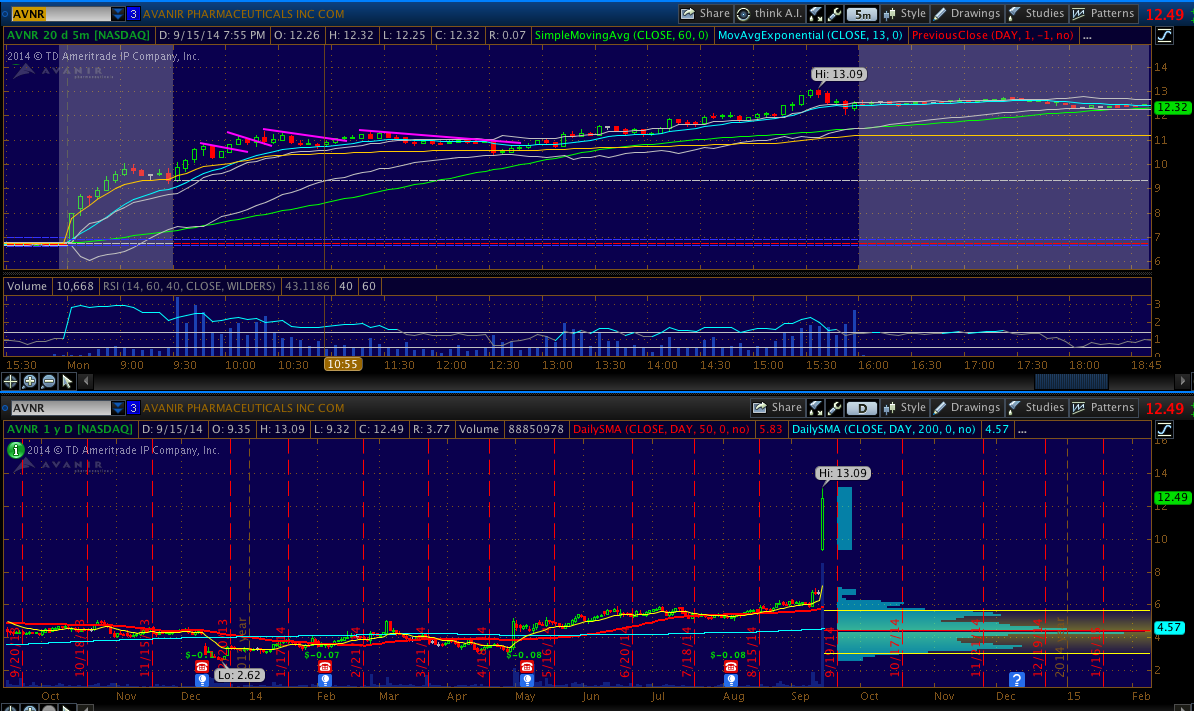Click the earnings phone icon near May
1194x711 pixels.
click(x=526, y=666)
